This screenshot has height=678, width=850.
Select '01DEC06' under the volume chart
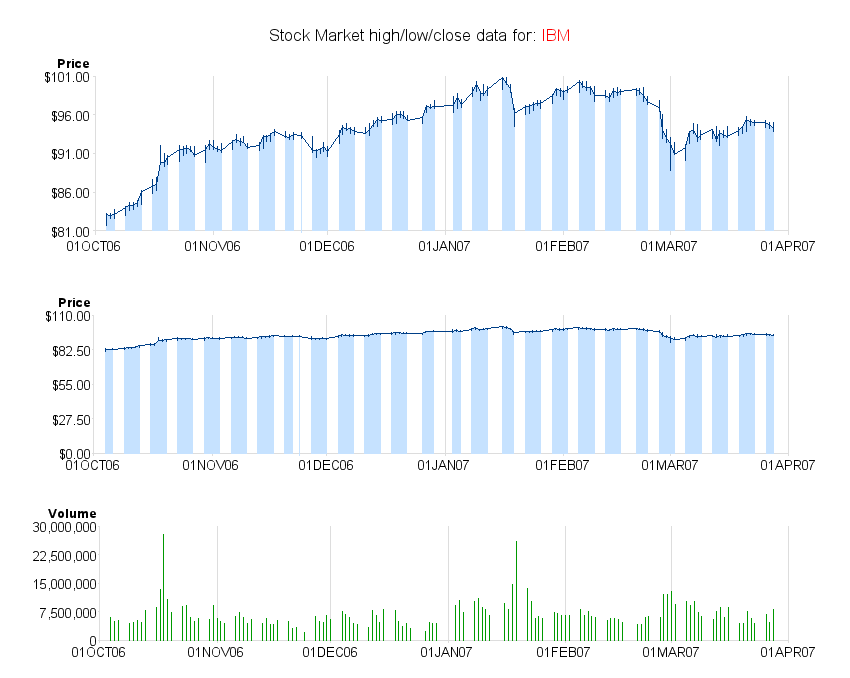(330, 651)
